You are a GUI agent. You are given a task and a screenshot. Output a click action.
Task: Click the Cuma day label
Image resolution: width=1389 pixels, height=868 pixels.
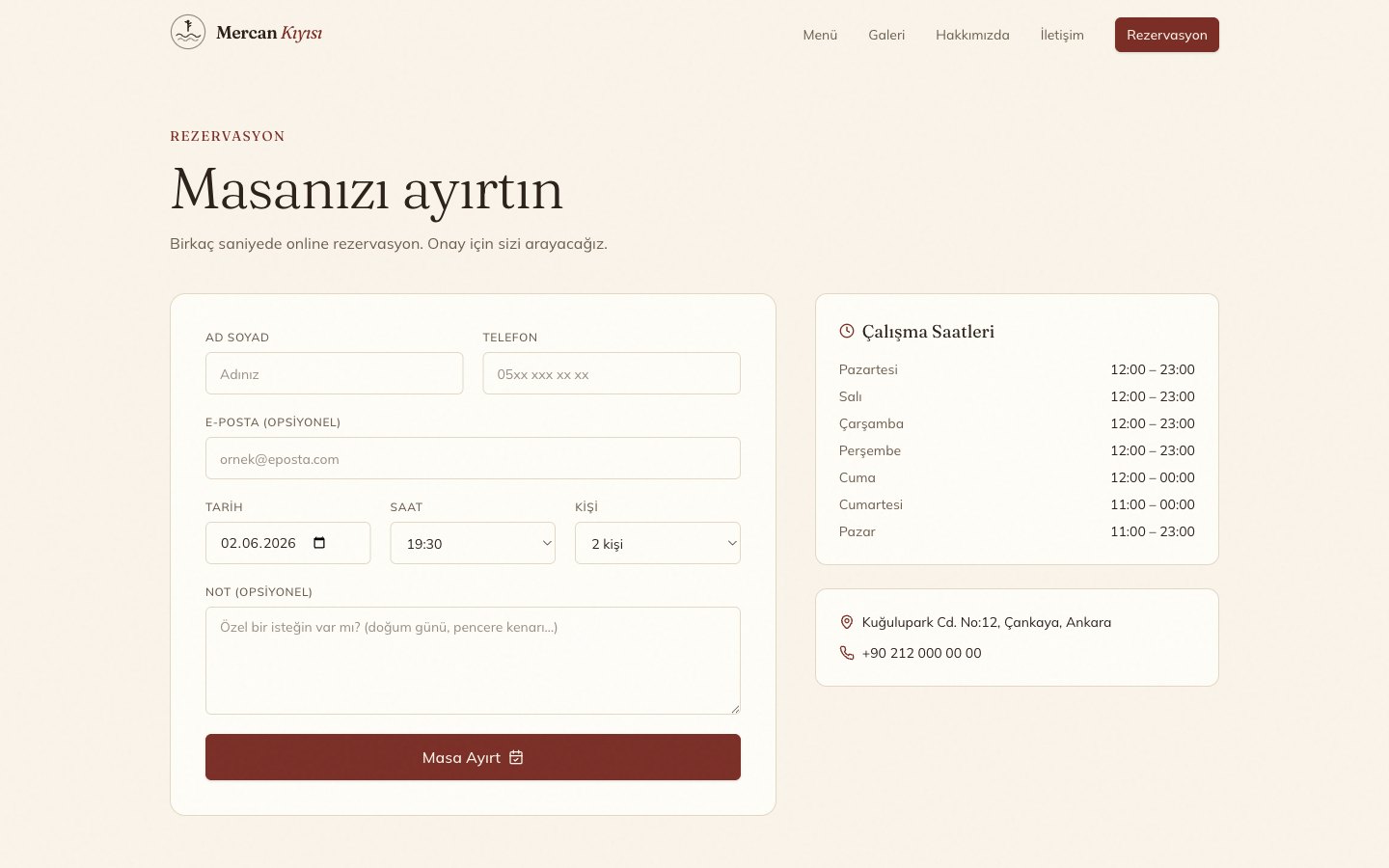[858, 477]
